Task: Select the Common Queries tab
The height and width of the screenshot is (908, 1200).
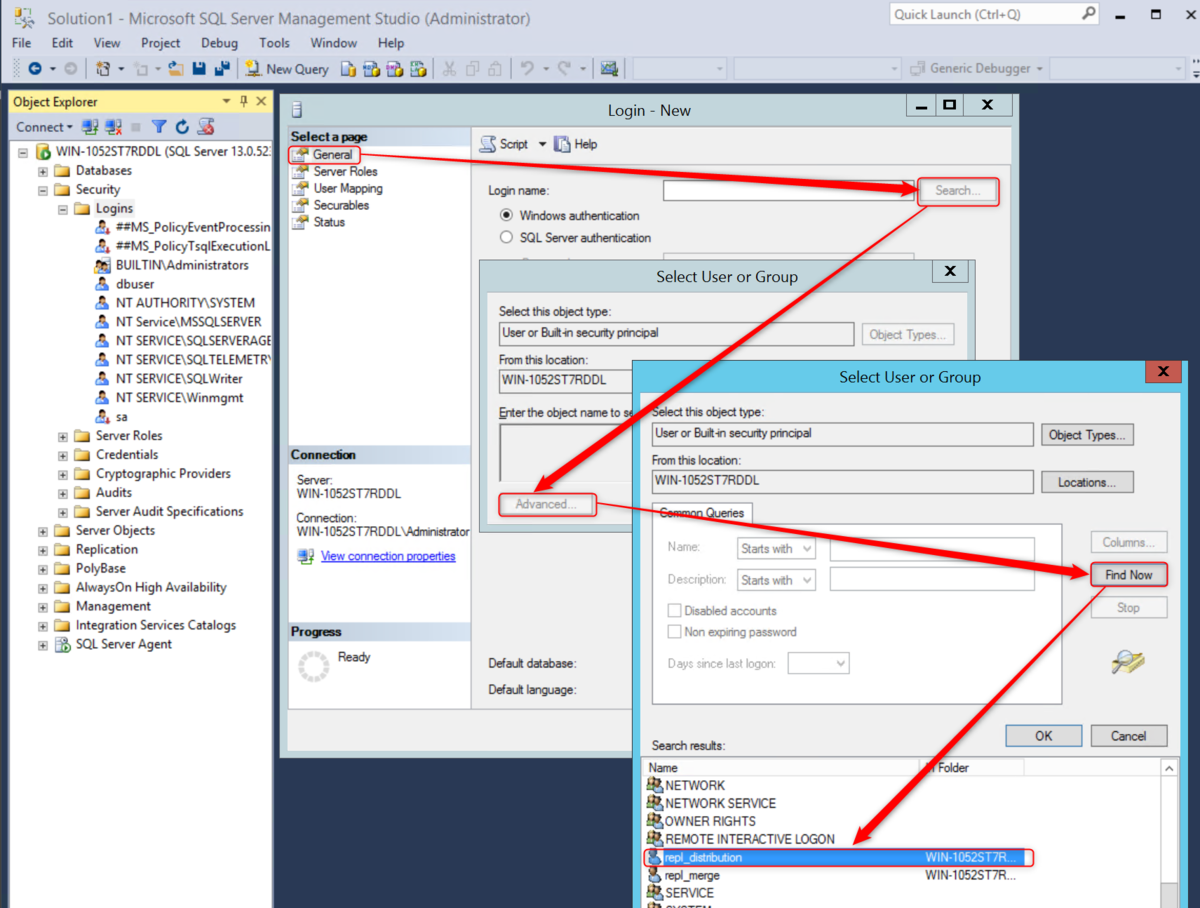Action: (700, 512)
